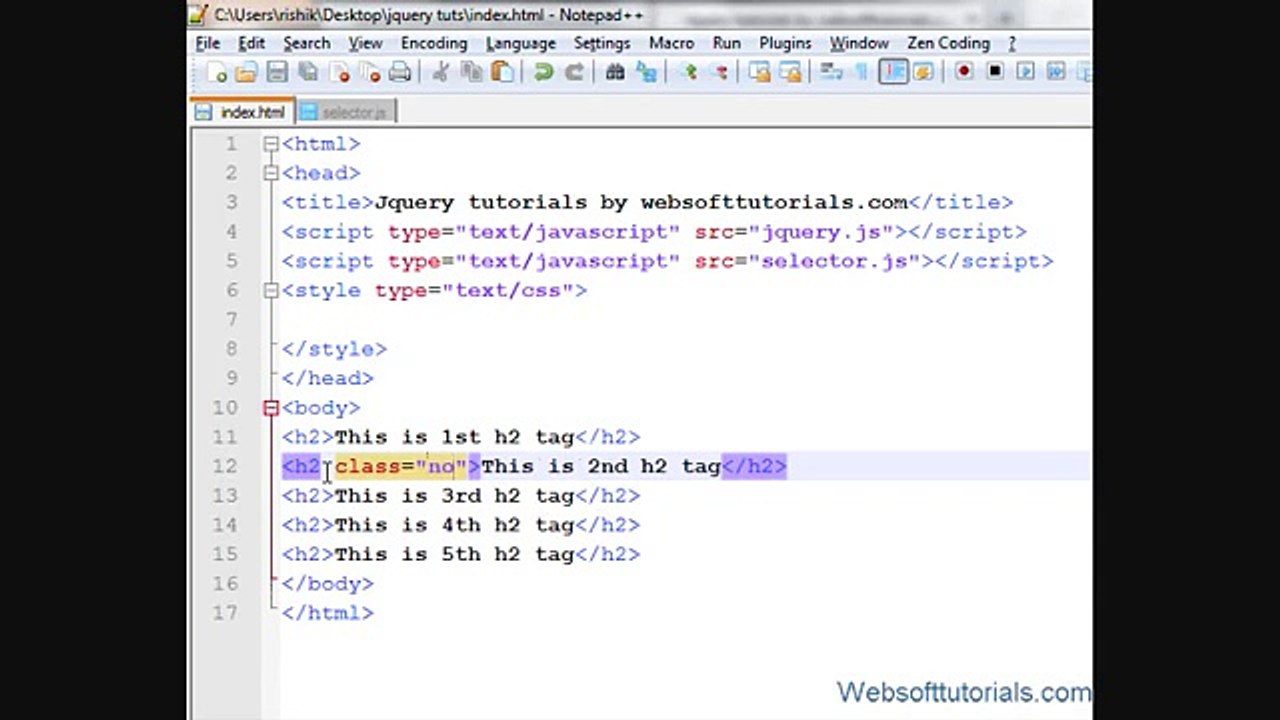Open the Settings menu
Image resolution: width=1280 pixels, height=720 pixels.
(602, 43)
